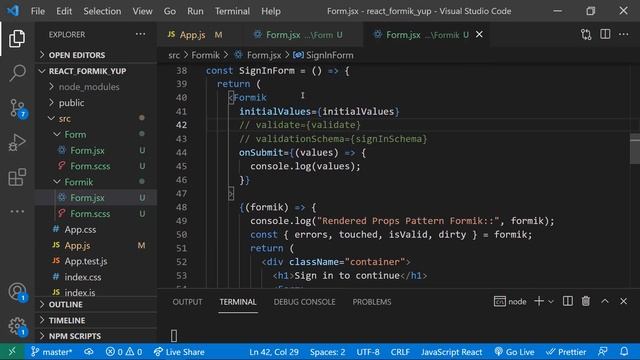Screen dimensions: 640x360
Task: Open Explorer views and more actions ellipsis
Action: (140, 34)
